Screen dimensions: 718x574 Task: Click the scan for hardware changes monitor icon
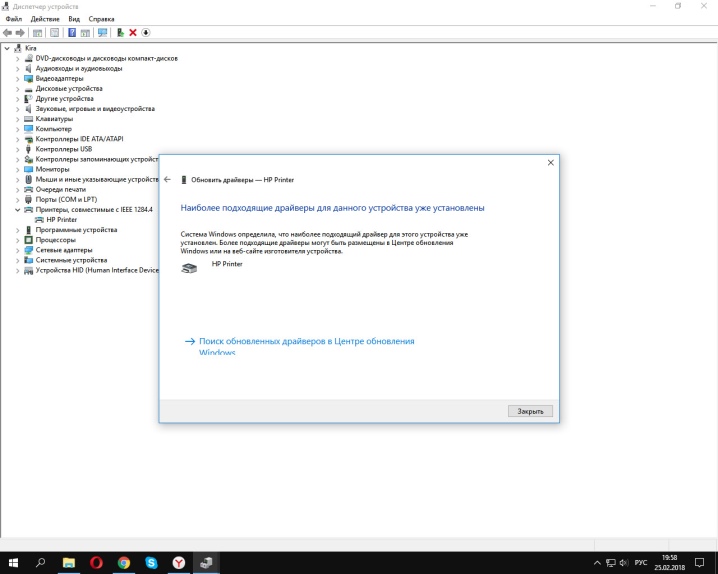(x=103, y=32)
